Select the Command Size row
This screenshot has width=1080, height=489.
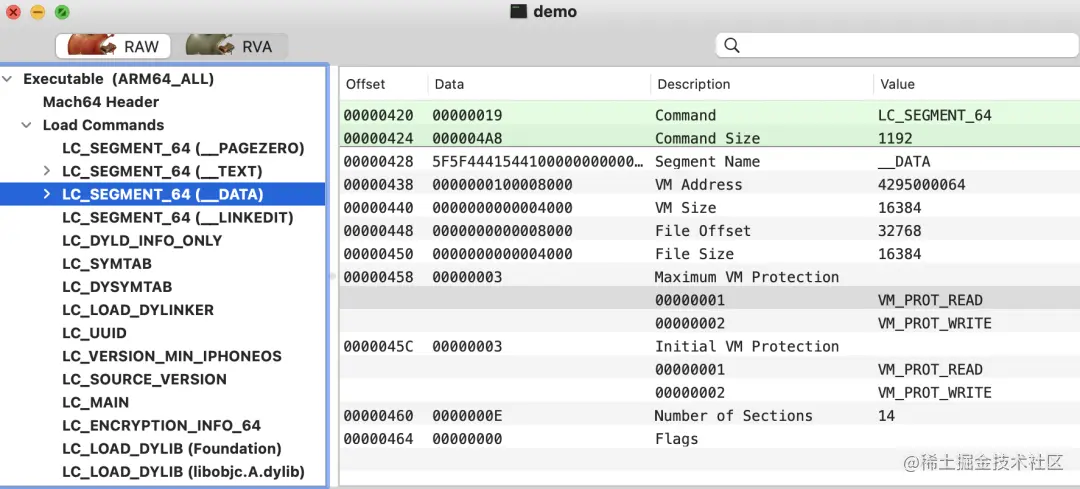[x=709, y=138]
